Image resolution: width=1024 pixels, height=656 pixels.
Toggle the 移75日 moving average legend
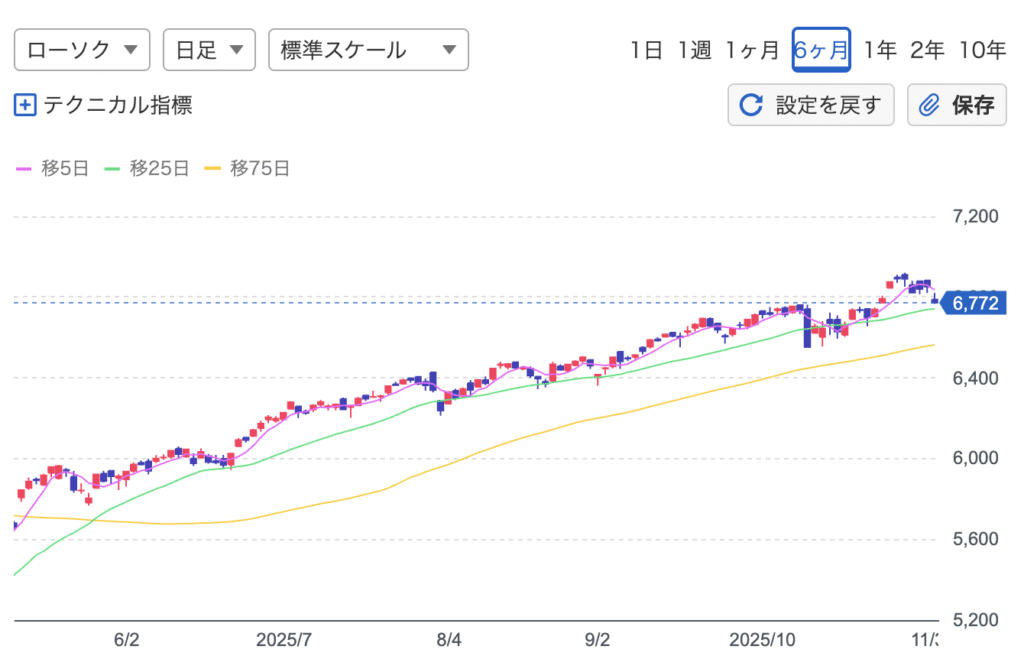[x=246, y=169]
